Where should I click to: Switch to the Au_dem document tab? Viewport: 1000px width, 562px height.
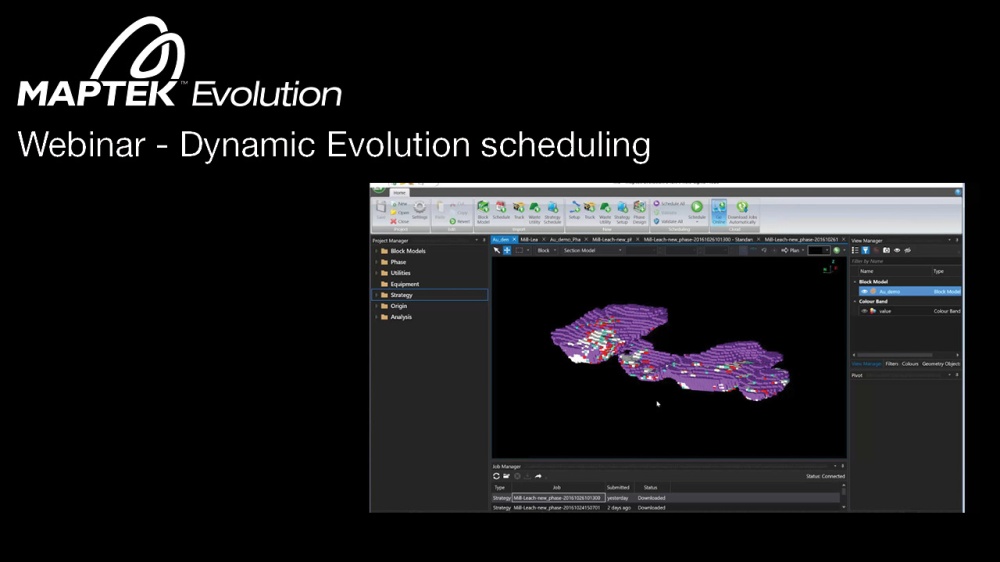click(x=501, y=240)
